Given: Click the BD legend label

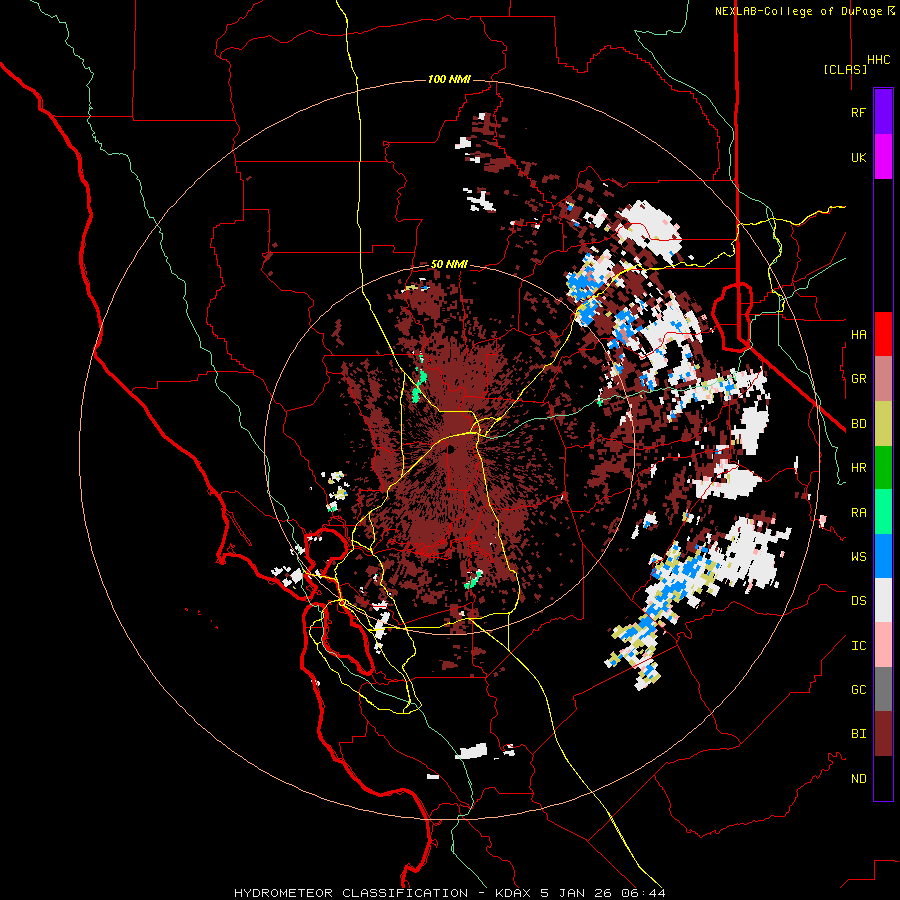Looking at the screenshot, I should point(858,424).
